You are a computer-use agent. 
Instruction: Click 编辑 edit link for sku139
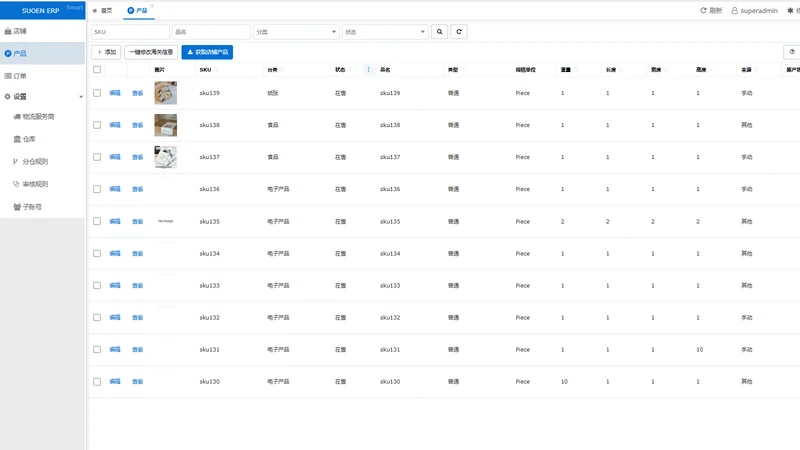(x=115, y=93)
